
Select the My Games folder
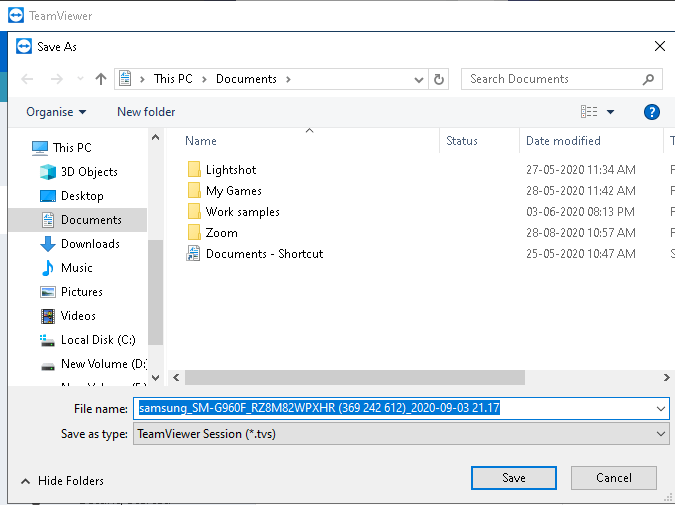pyautogui.click(x=234, y=191)
